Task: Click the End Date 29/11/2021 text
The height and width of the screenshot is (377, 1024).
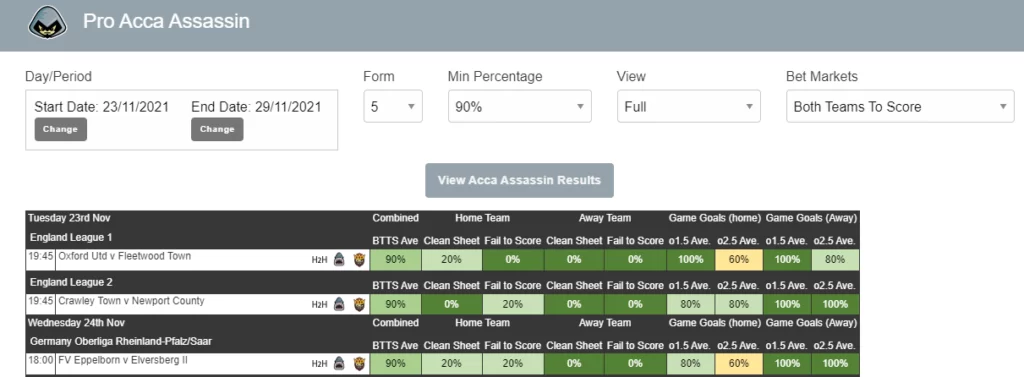Action: pos(256,107)
